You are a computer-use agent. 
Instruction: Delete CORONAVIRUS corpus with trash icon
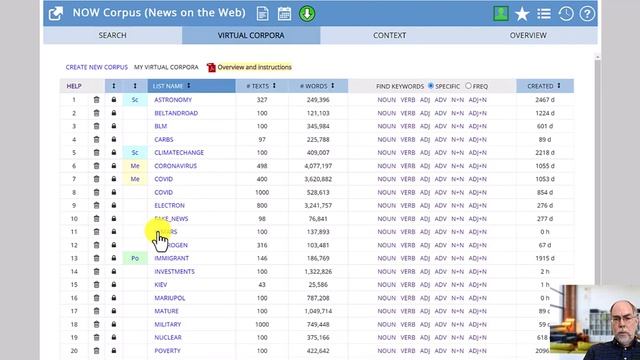pyautogui.click(x=96, y=166)
